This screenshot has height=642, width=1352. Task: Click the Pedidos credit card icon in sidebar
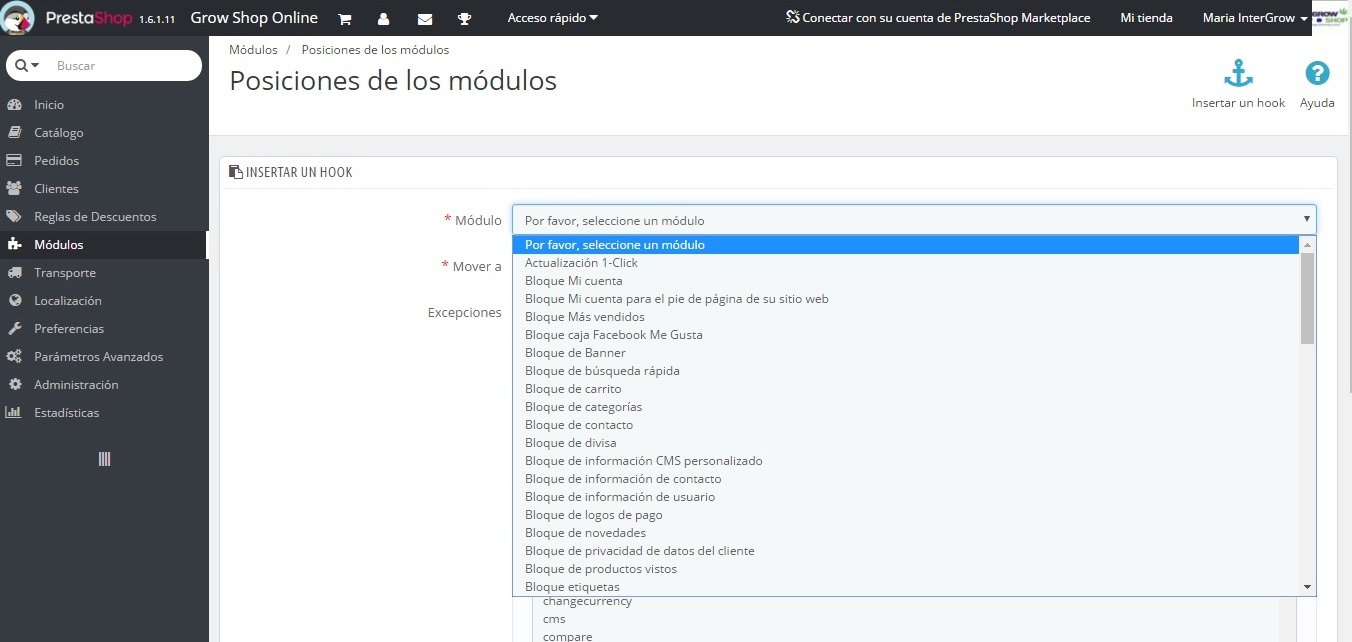(x=14, y=160)
